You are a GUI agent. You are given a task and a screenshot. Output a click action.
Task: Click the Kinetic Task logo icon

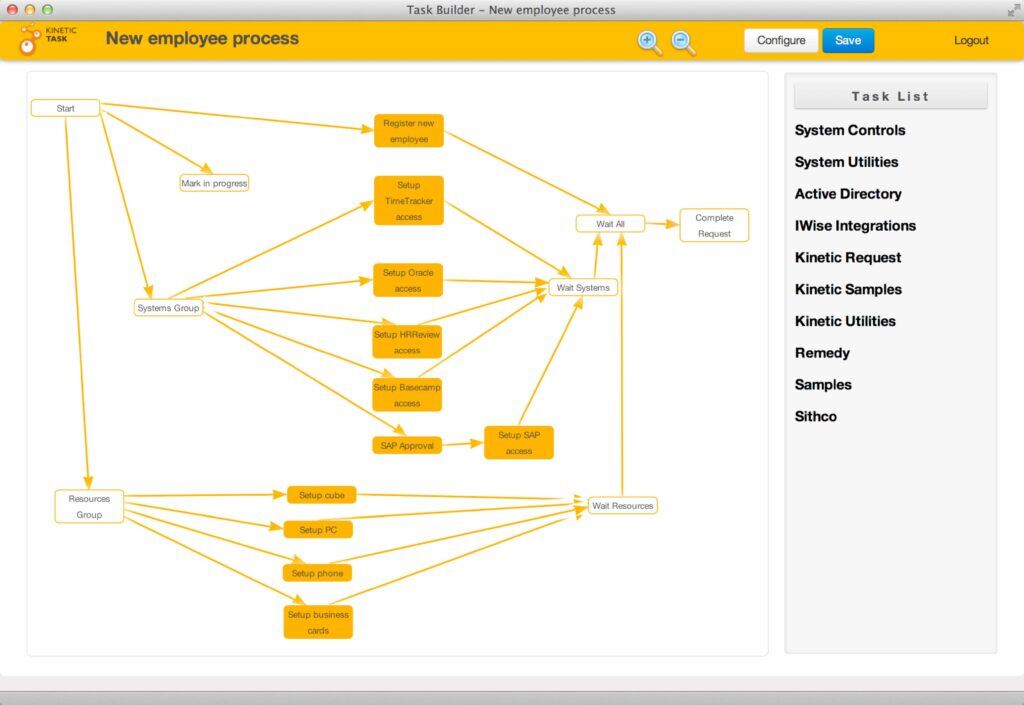tap(30, 41)
